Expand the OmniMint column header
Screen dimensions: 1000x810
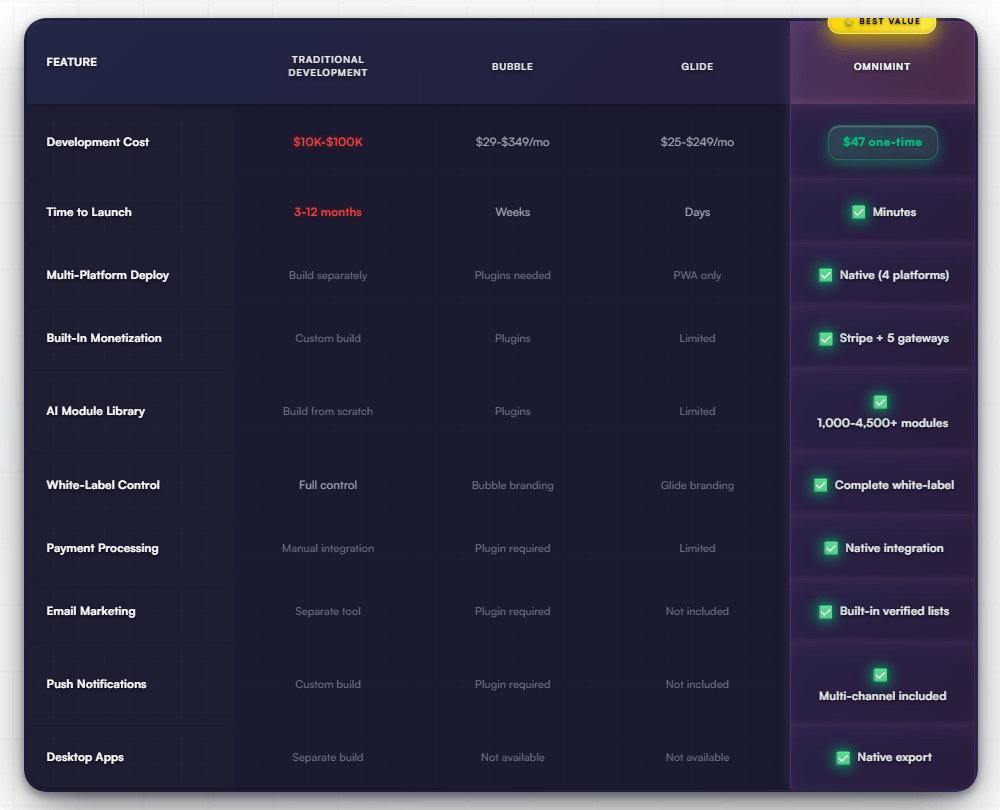pyautogui.click(x=881, y=67)
